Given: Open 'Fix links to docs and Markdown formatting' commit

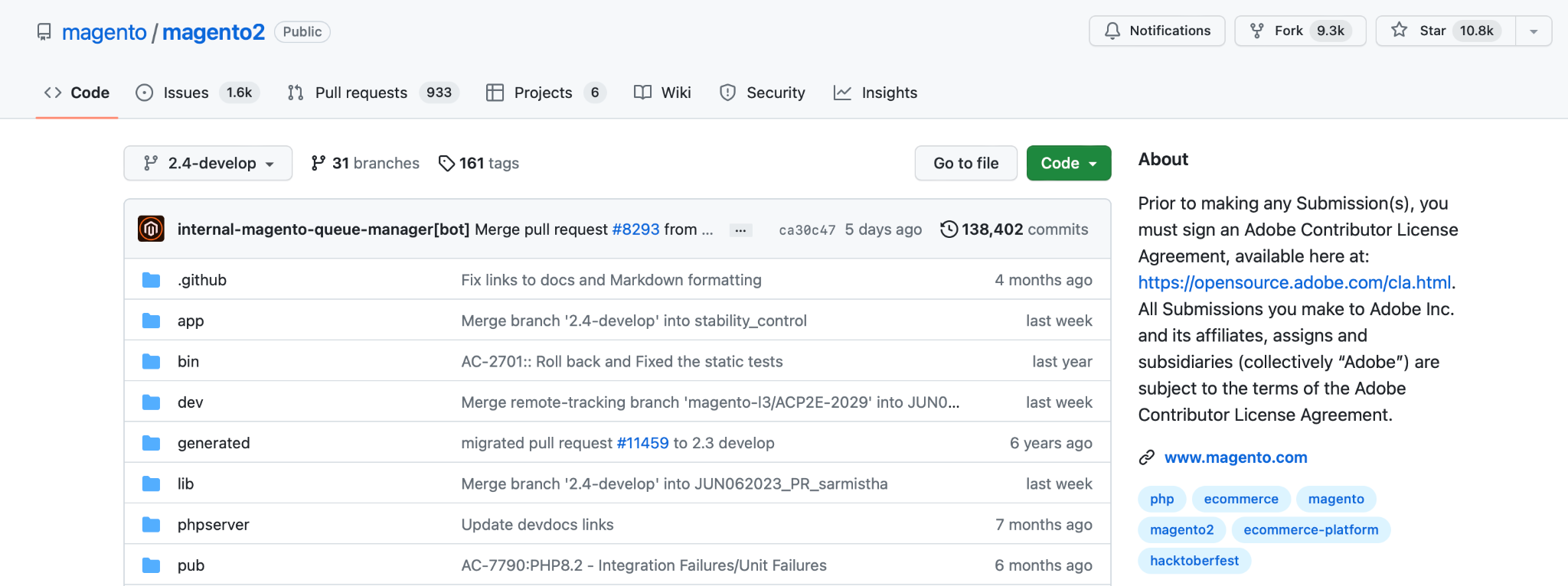Looking at the screenshot, I should click(x=611, y=280).
